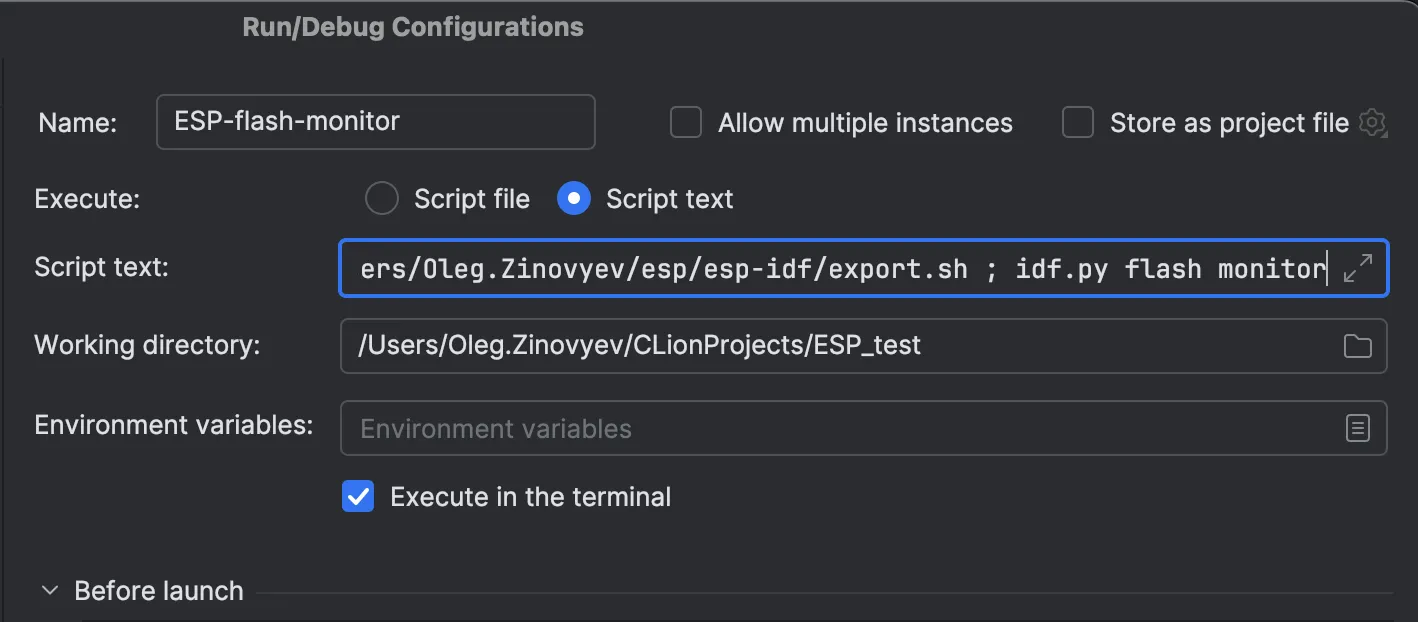Open the Store as project file gear settings
The width and height of the screenshot is (1418, 622).
point(1373,123)
